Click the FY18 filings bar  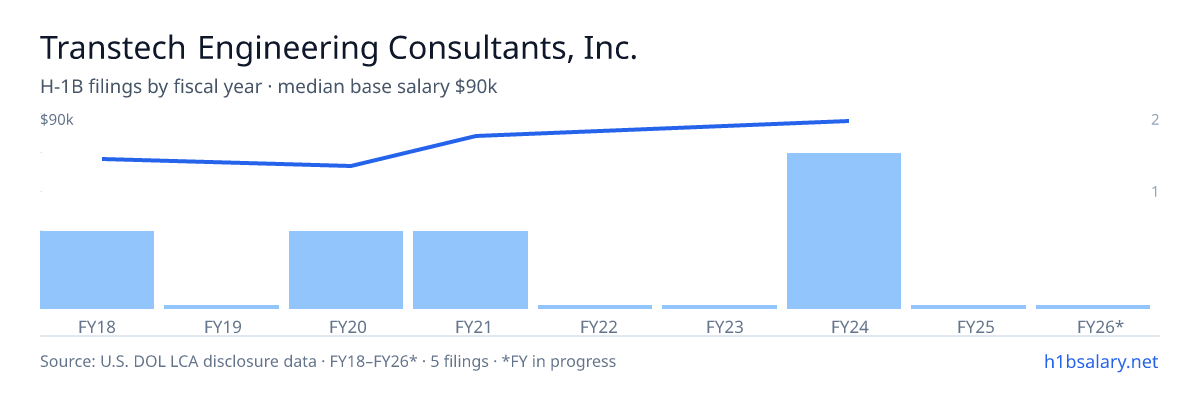coord(97,270)
